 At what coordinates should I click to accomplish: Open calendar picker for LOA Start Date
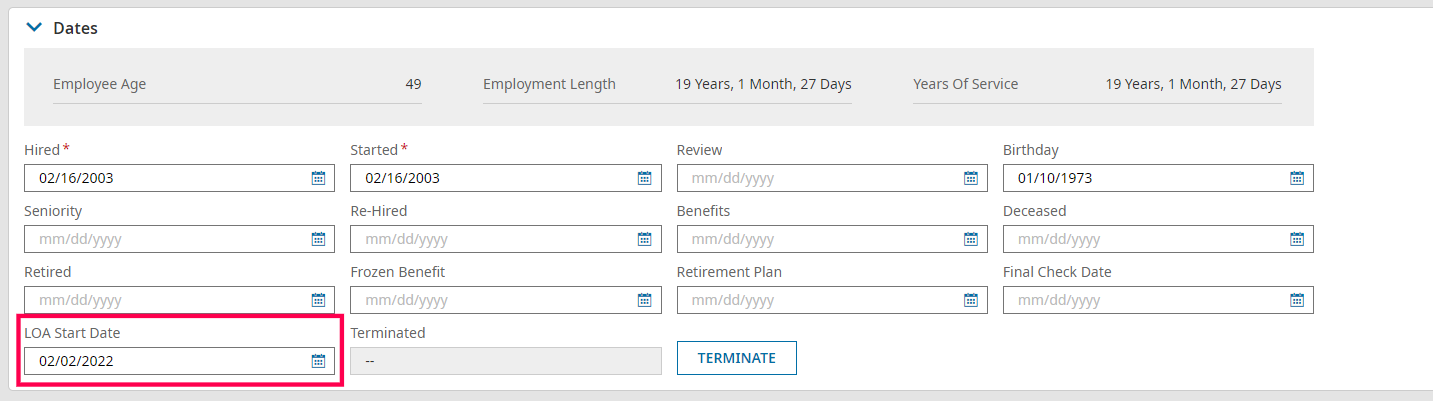tap(318, 361)
